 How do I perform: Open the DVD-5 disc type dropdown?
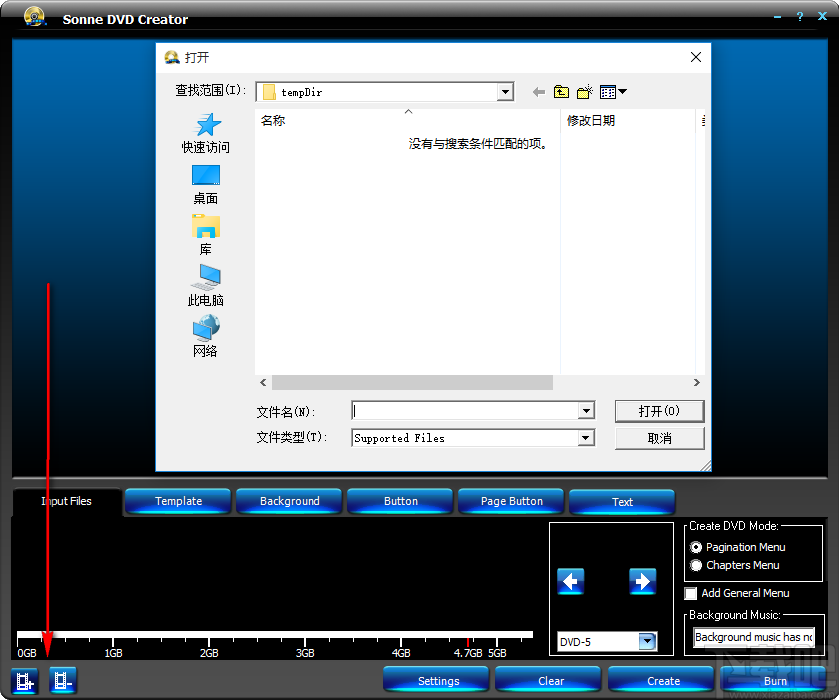coord(647,641)
